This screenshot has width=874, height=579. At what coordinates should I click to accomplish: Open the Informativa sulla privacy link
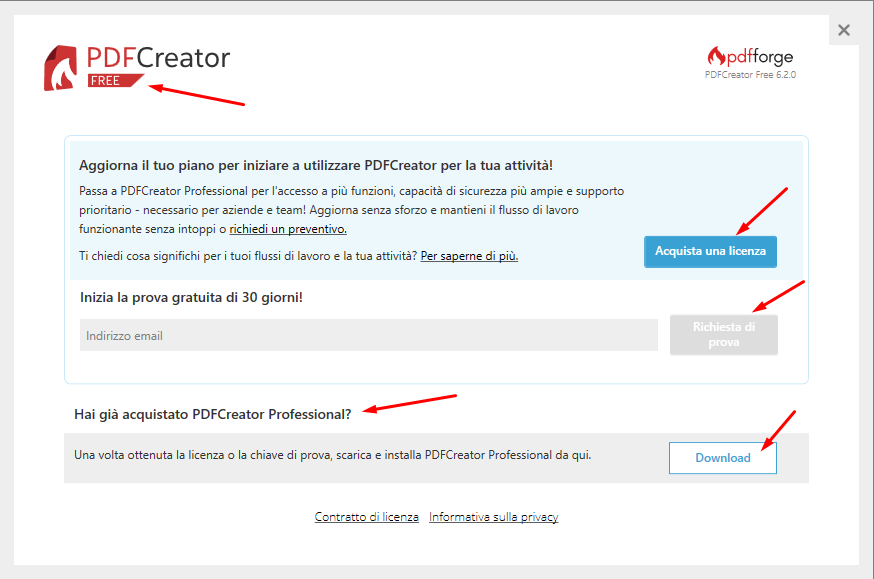pos(493,517)
